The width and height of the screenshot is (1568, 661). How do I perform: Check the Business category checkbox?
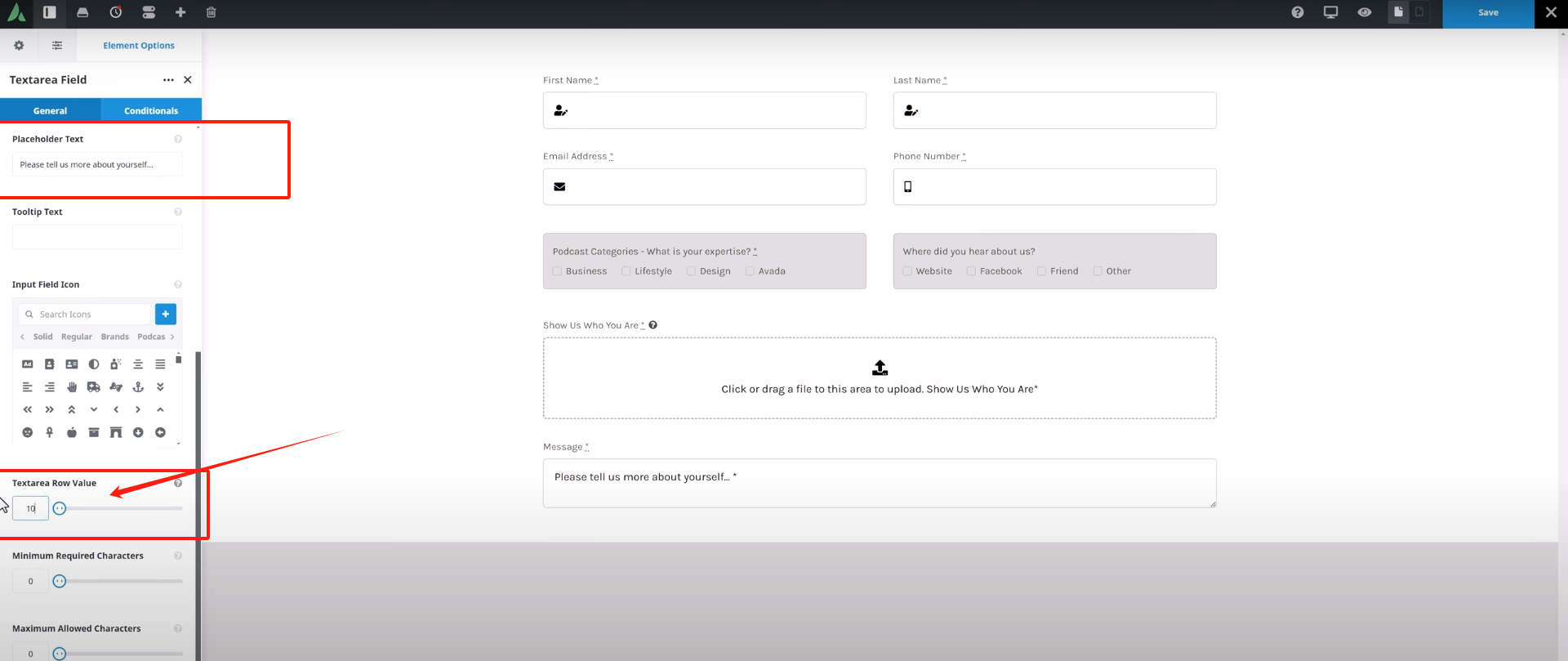(x=557, y=271)
